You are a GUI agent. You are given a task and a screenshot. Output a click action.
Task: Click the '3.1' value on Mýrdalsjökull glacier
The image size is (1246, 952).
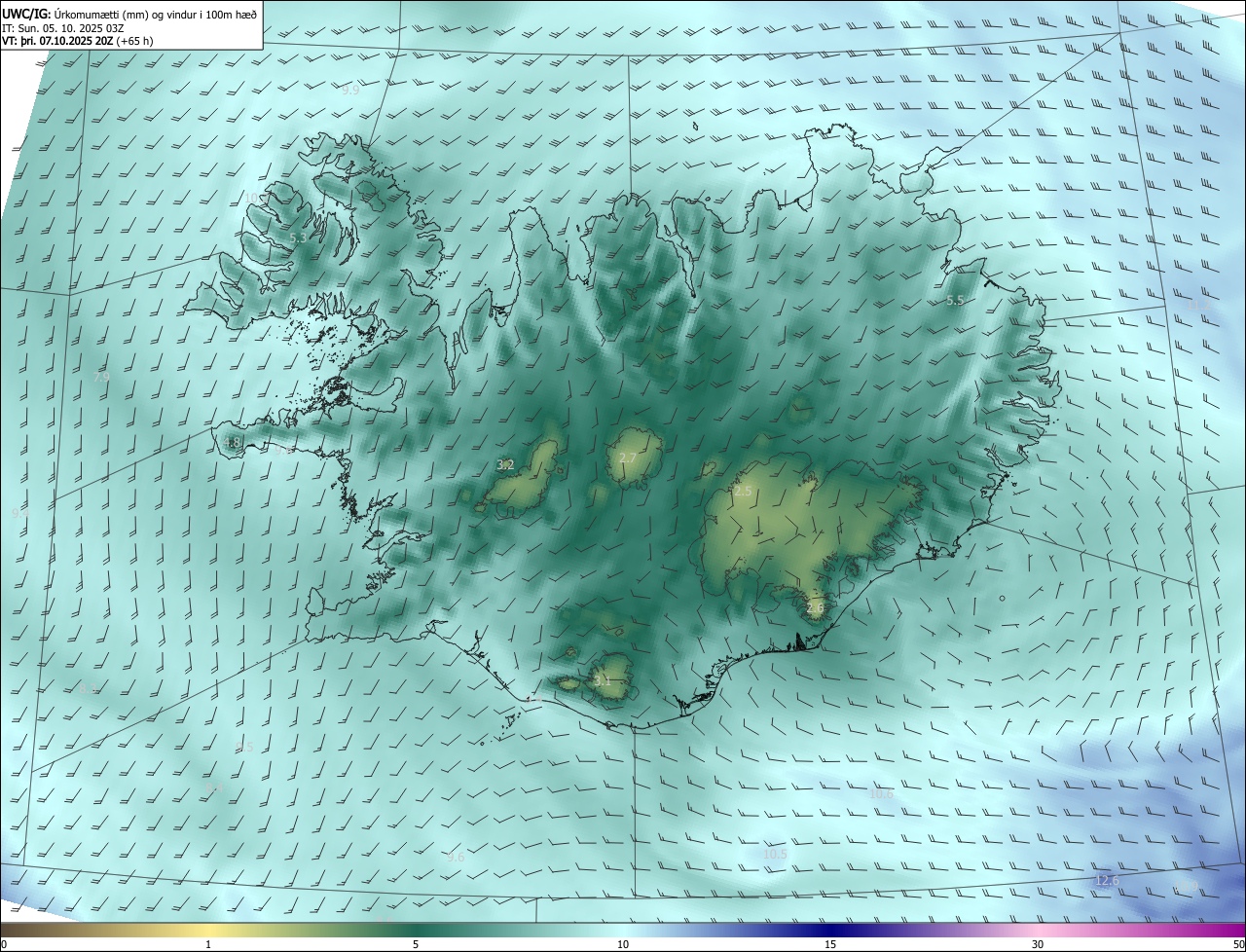[602, 681]
